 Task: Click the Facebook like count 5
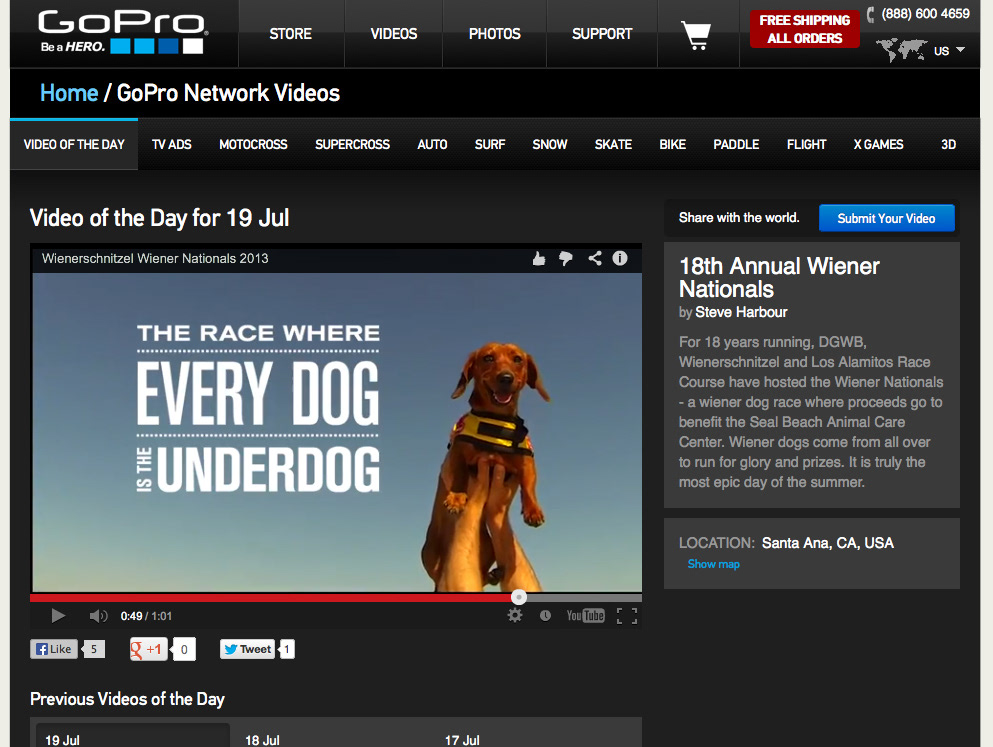(94, 649)
